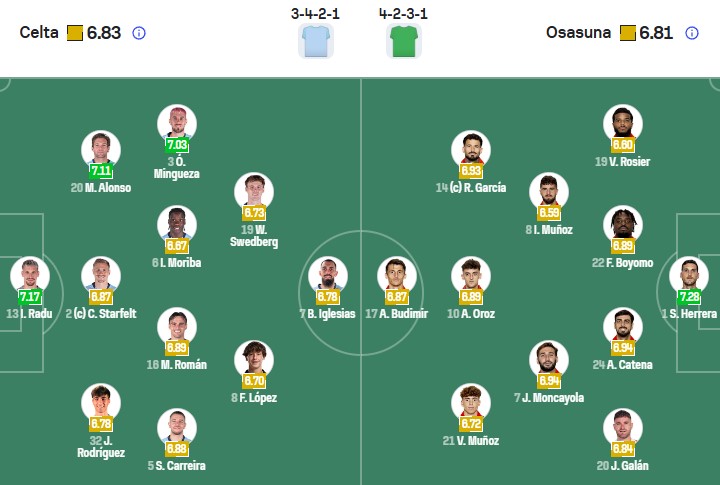Click Celta's light blue jersey icon
This screenshot has width=720, height=485.
tap(316, 41)
